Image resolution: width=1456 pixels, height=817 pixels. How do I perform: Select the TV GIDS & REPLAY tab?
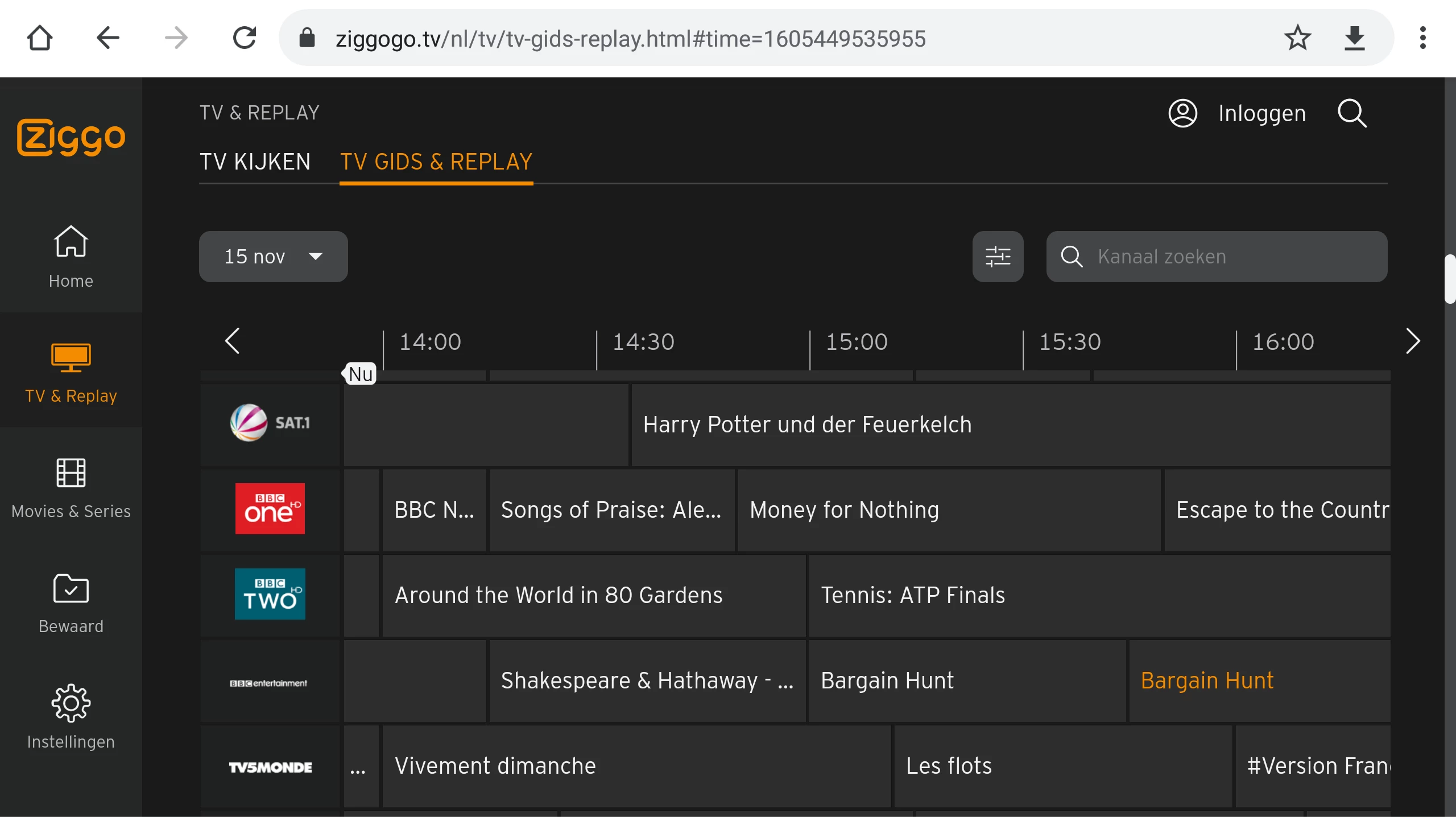[436, 162]
